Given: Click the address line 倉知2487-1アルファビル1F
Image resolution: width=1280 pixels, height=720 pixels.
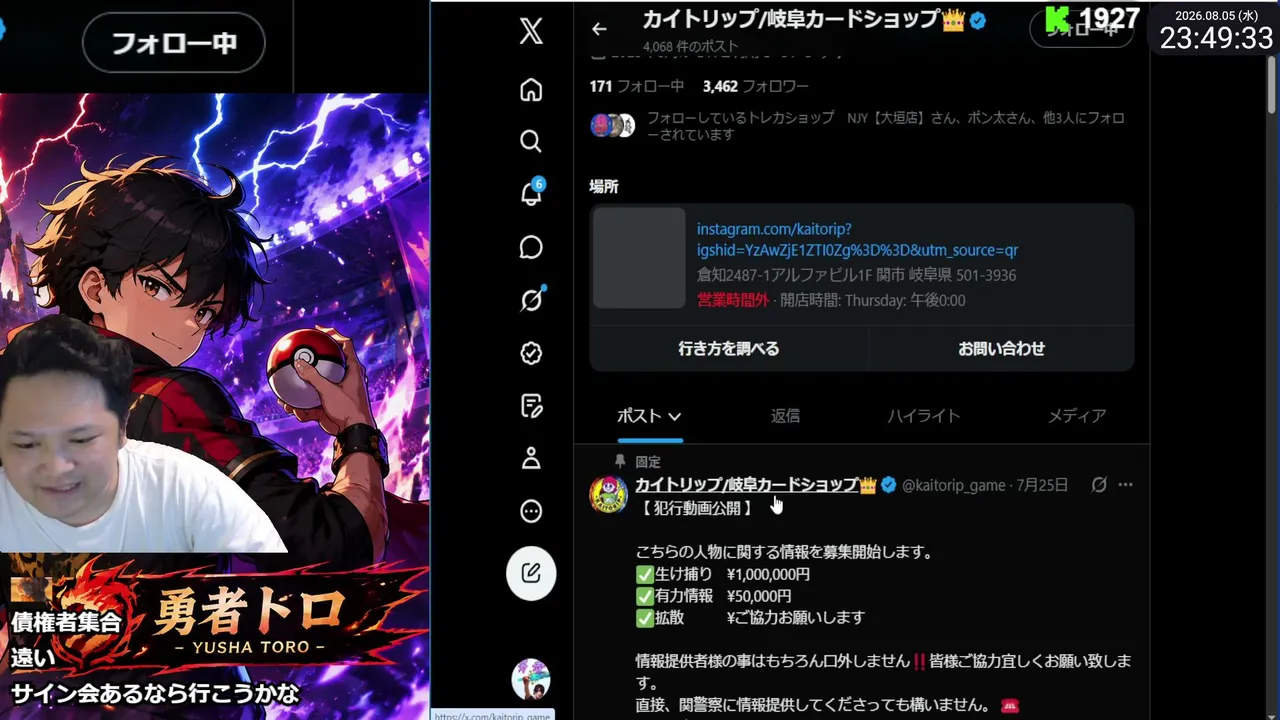Looking at the screenshot, I should pyautogui.click(x=856, y=275).
